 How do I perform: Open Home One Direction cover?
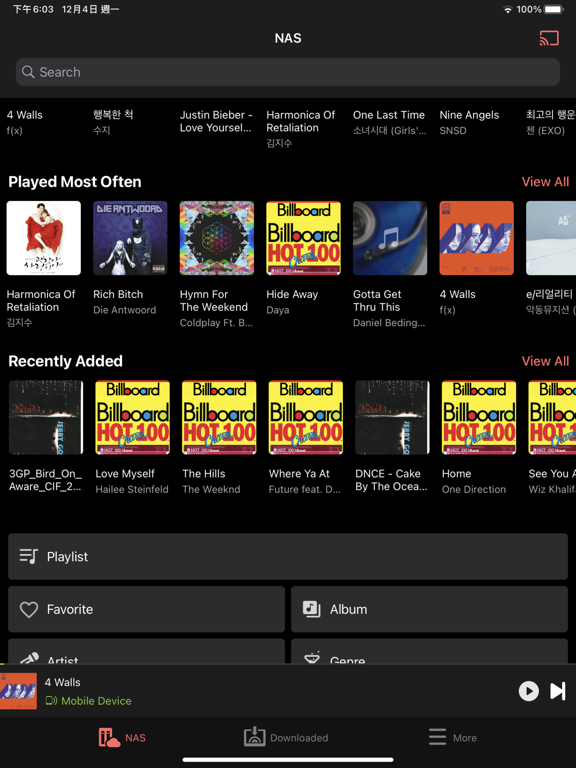pyautogui.click(x=479, y=417)
